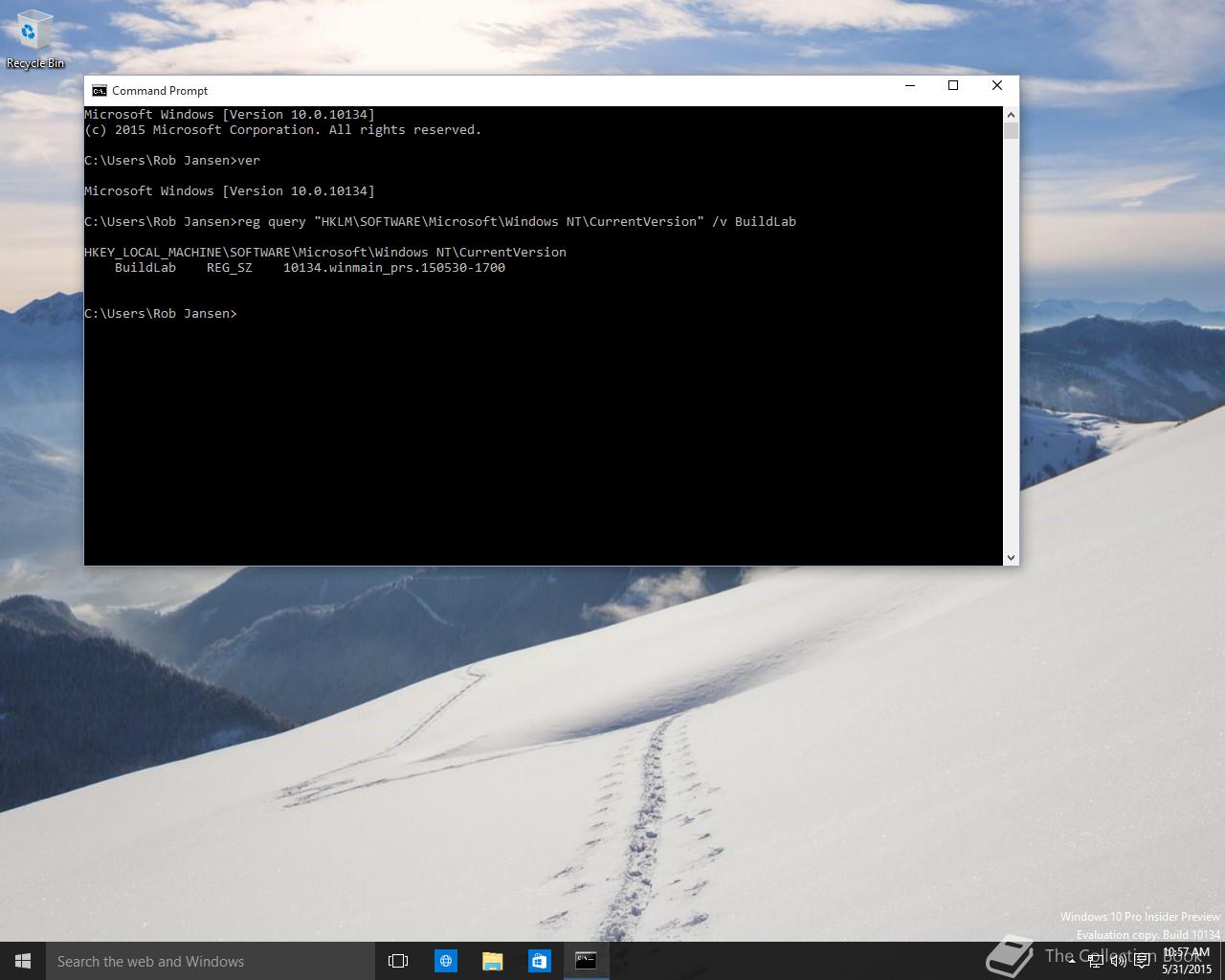Open the Action Center notifications icon

pos(1141,962)
